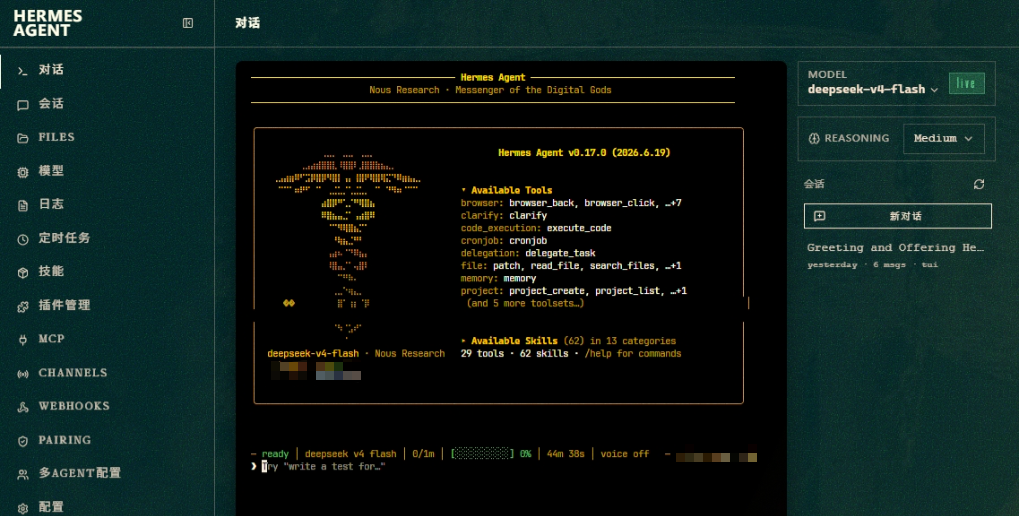The width and height of the screenshot is (1019, 516).
Task: Click the 'cronjob: cronjob' line
Action: coord(504,241)
